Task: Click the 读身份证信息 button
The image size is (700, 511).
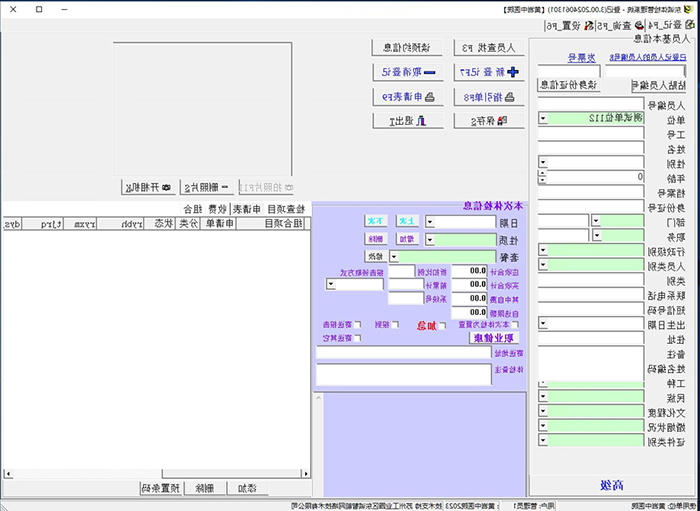Action: pos(569,85)
